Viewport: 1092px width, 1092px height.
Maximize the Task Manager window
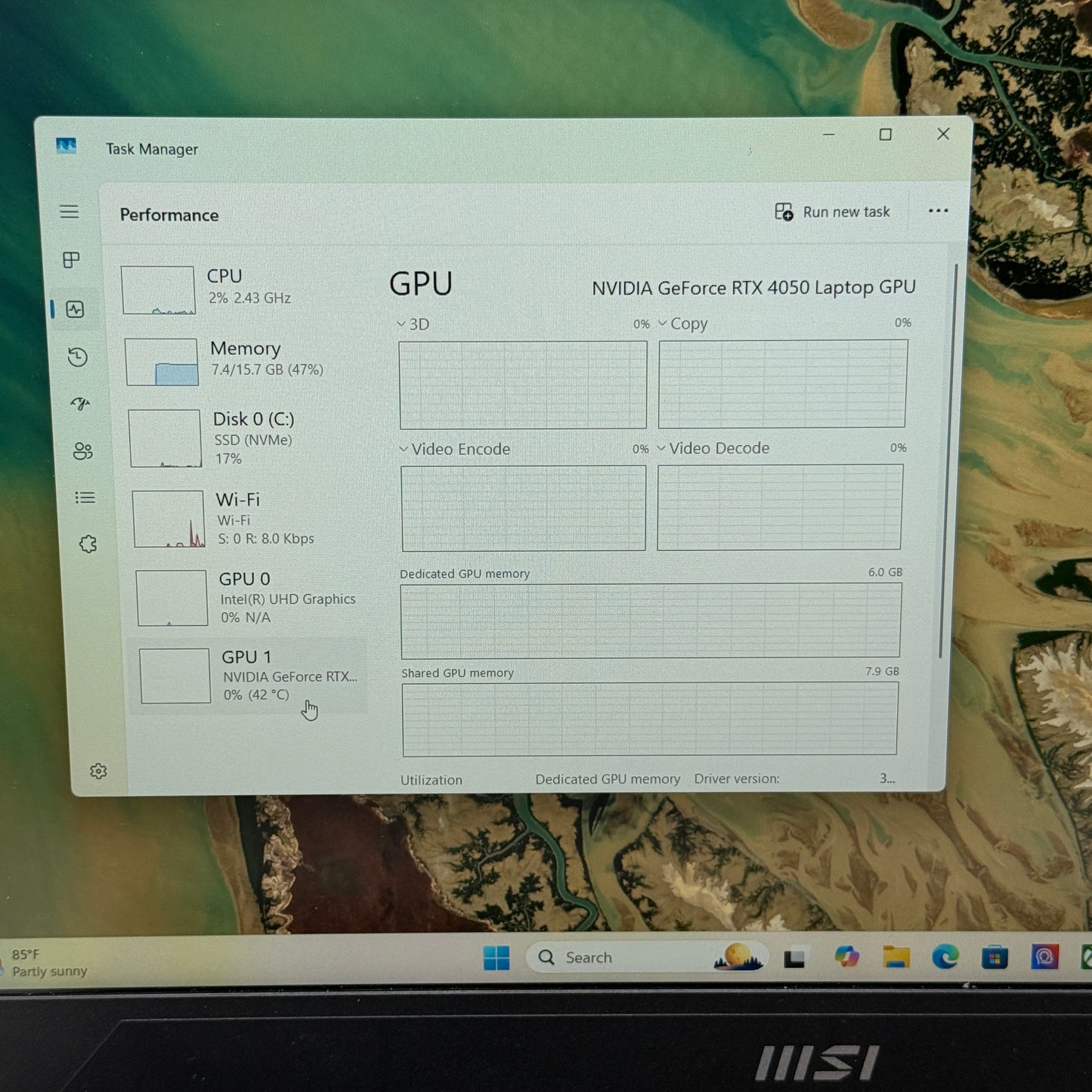click(x=886, y=135)
